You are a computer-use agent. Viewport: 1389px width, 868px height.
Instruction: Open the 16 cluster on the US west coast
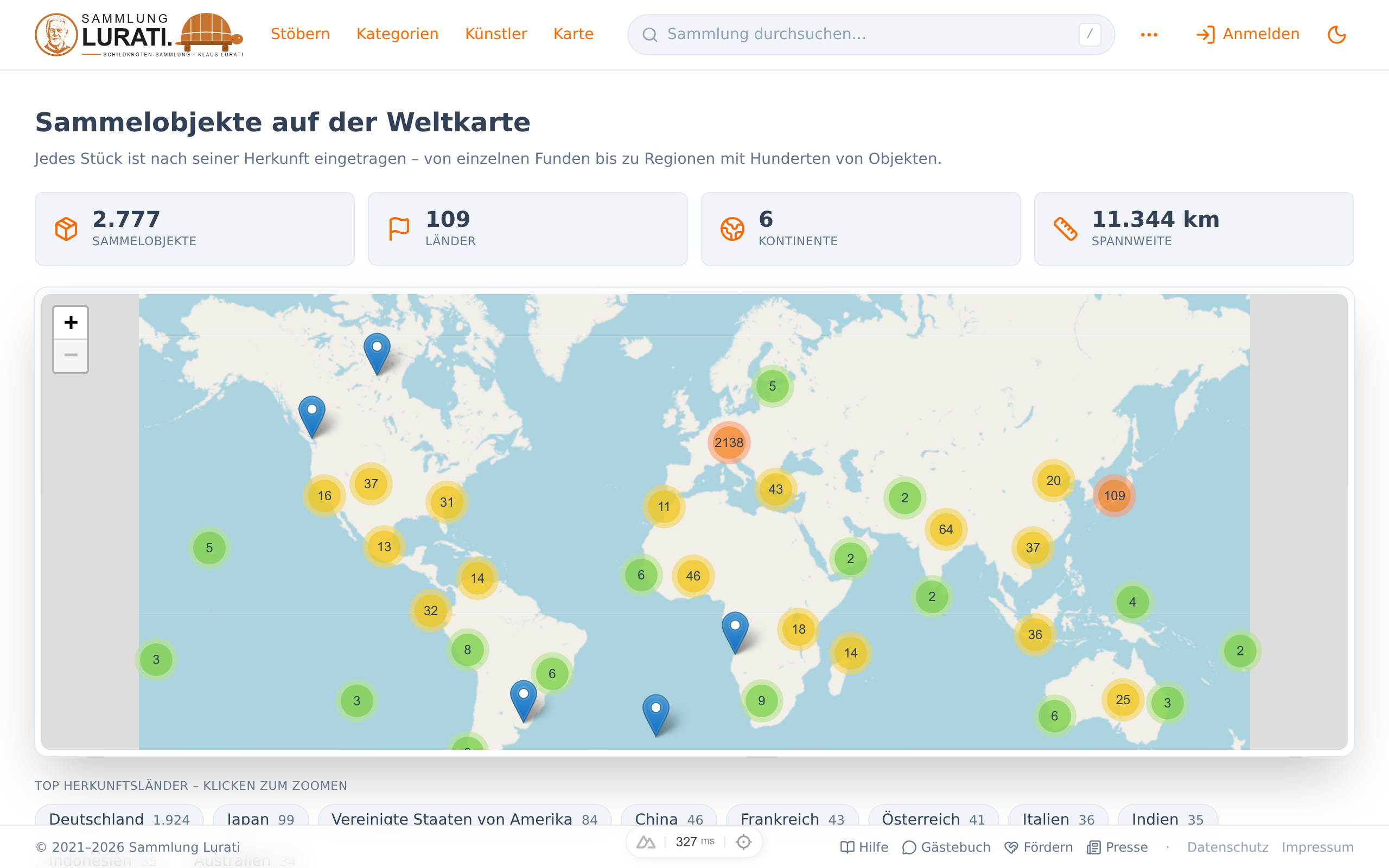tap(324, 496)
